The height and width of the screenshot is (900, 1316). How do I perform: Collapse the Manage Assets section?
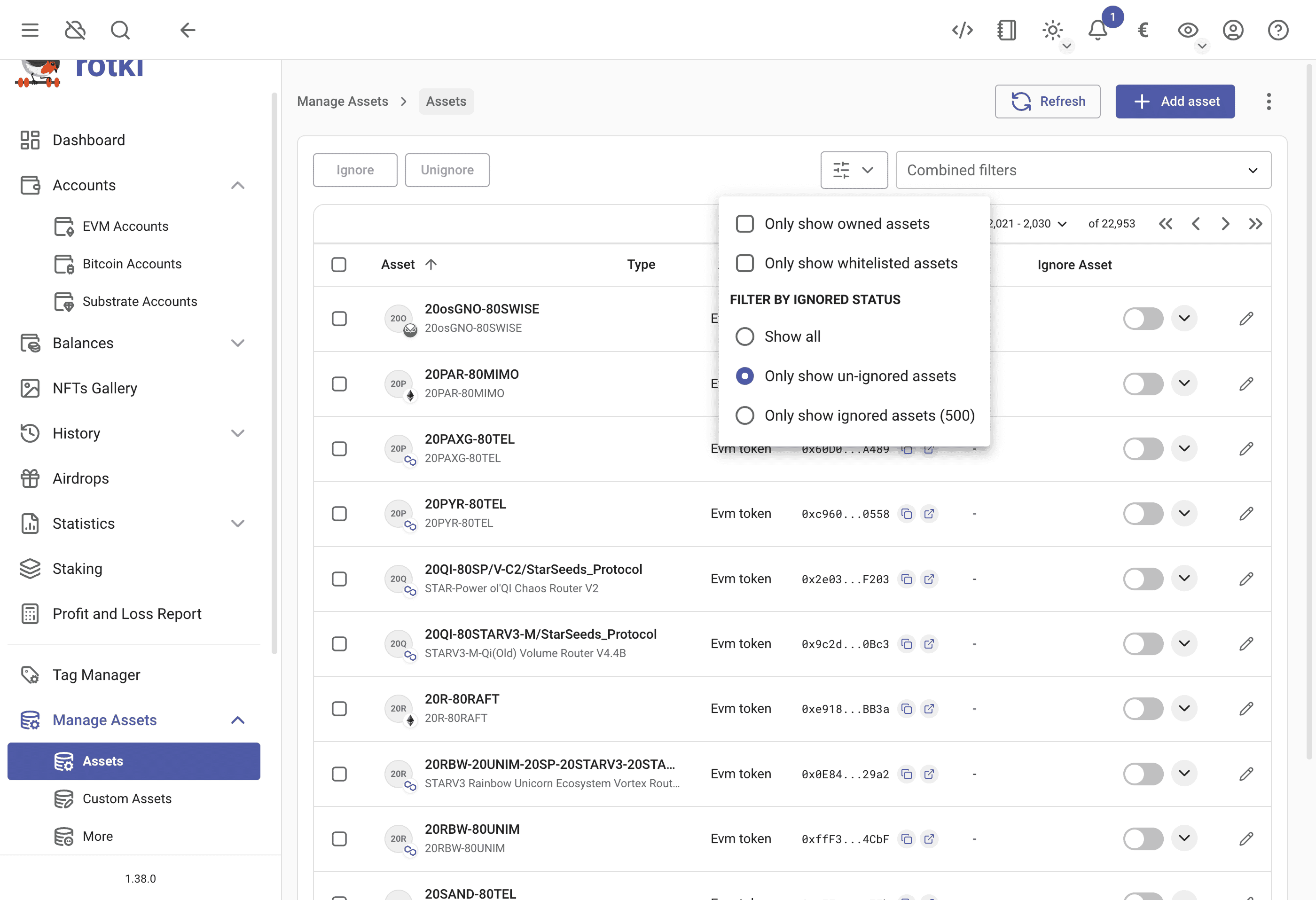pos(238,720)
